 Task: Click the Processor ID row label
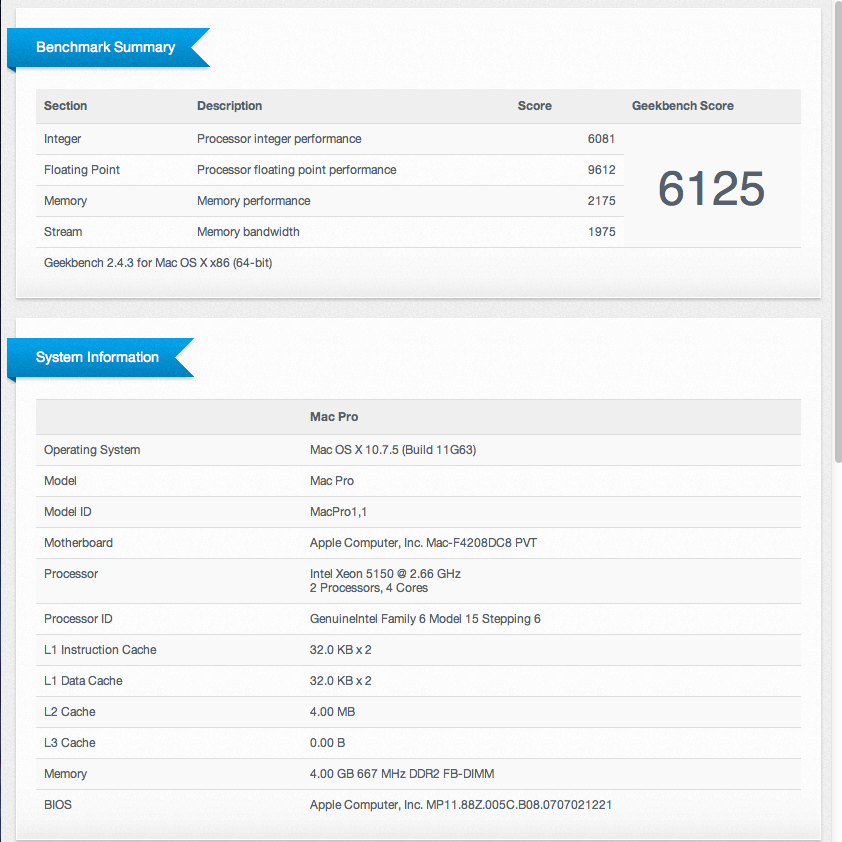coord(78,619)
